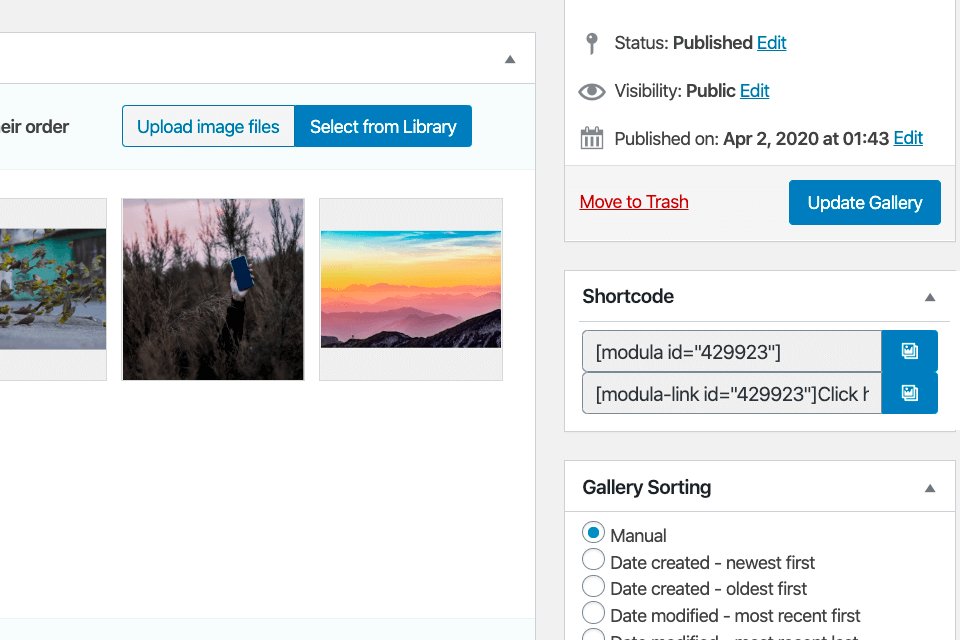
Task: Move the gallery to trash
Action: click(634, 202)
